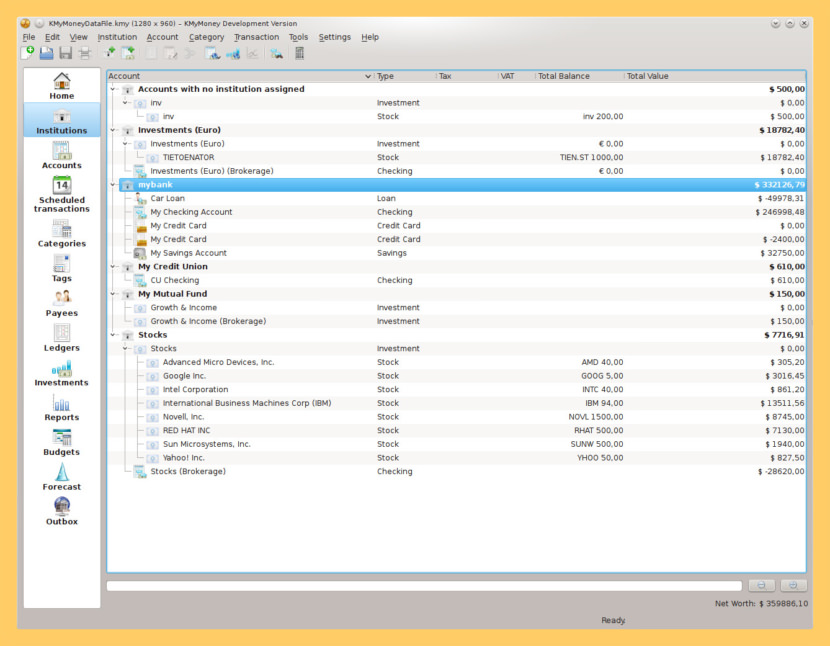Click the Total Balance column header
The image size is (830, 646).
tap(580, 76)
